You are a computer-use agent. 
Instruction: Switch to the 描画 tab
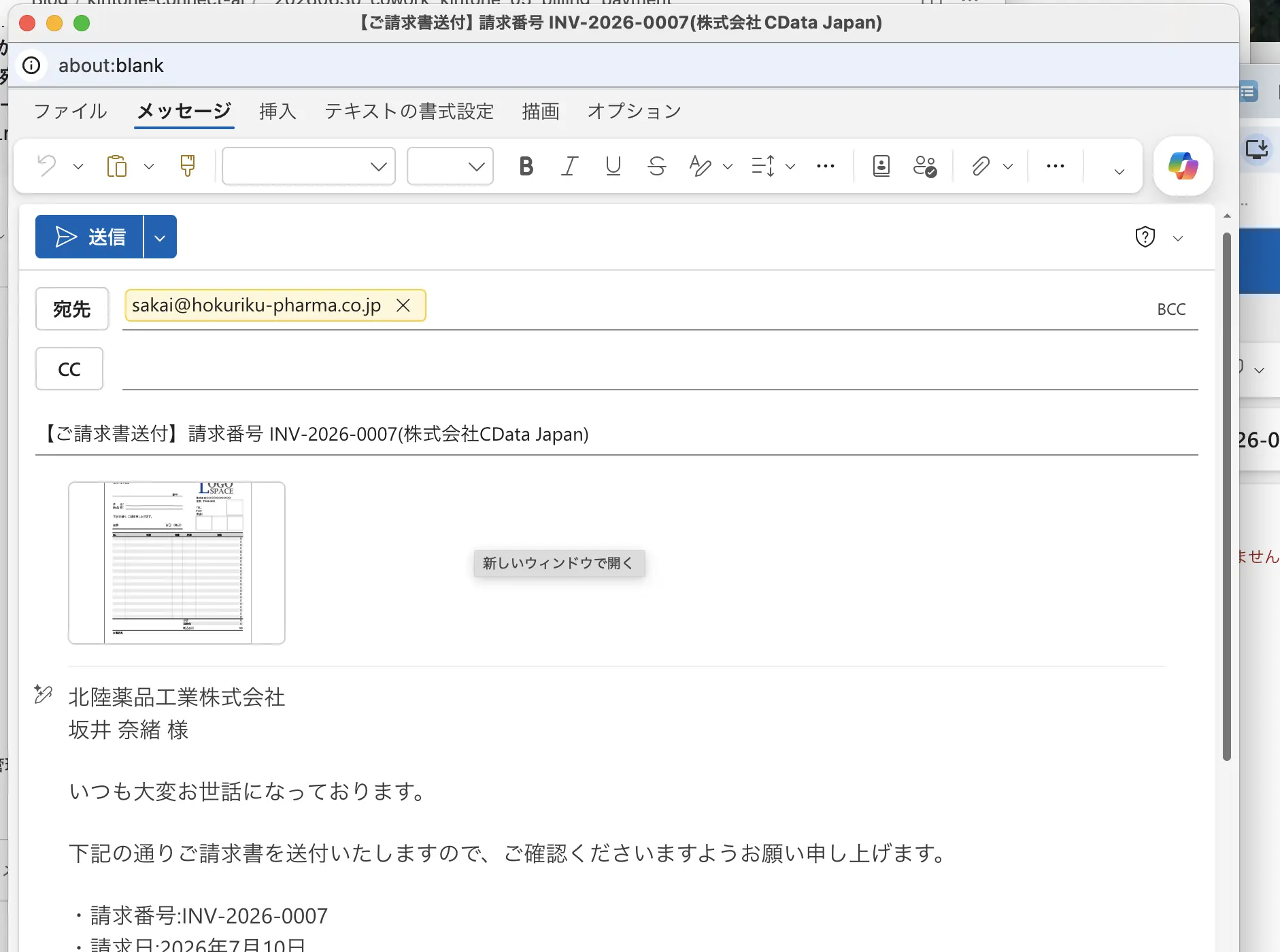point(541,111)
